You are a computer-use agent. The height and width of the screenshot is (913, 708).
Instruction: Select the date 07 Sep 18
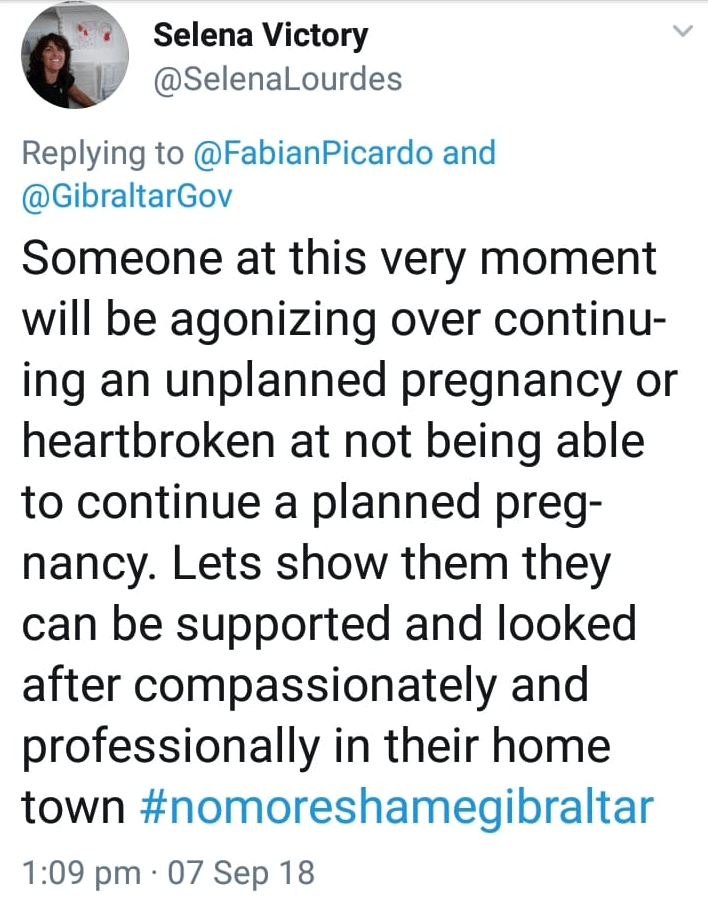(240, 872)
